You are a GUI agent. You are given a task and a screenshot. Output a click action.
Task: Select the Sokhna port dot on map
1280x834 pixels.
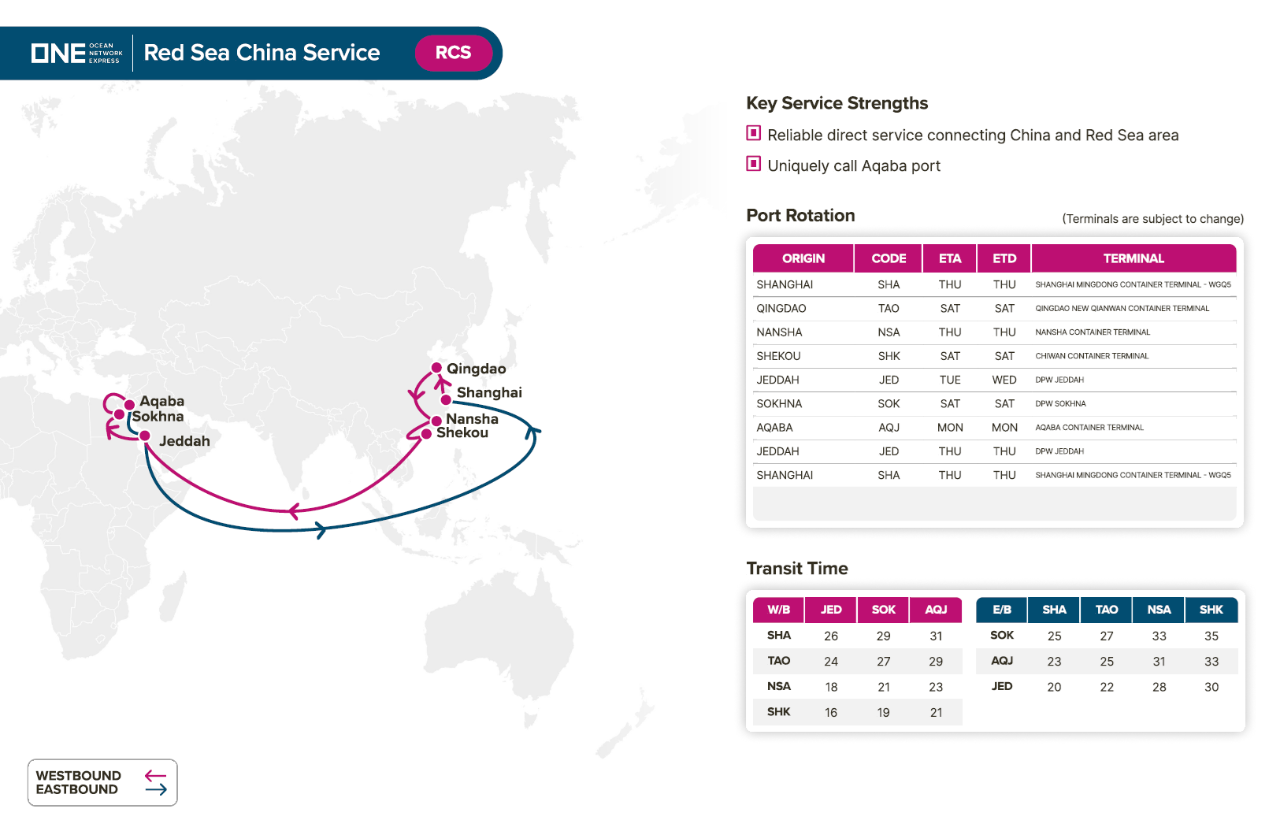click(119, 414)
